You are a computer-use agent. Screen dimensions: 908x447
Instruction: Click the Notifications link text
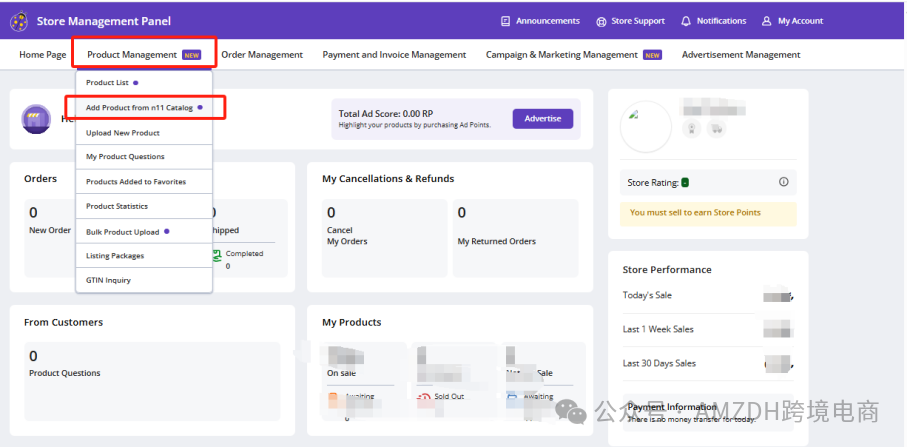pos(721,21)
